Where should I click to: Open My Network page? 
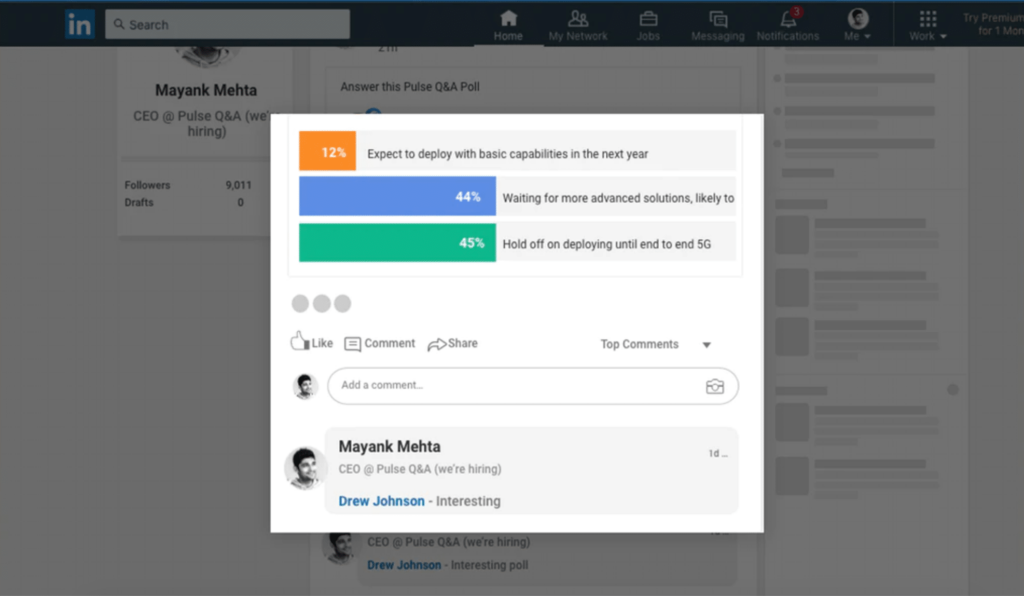(578, 25)
